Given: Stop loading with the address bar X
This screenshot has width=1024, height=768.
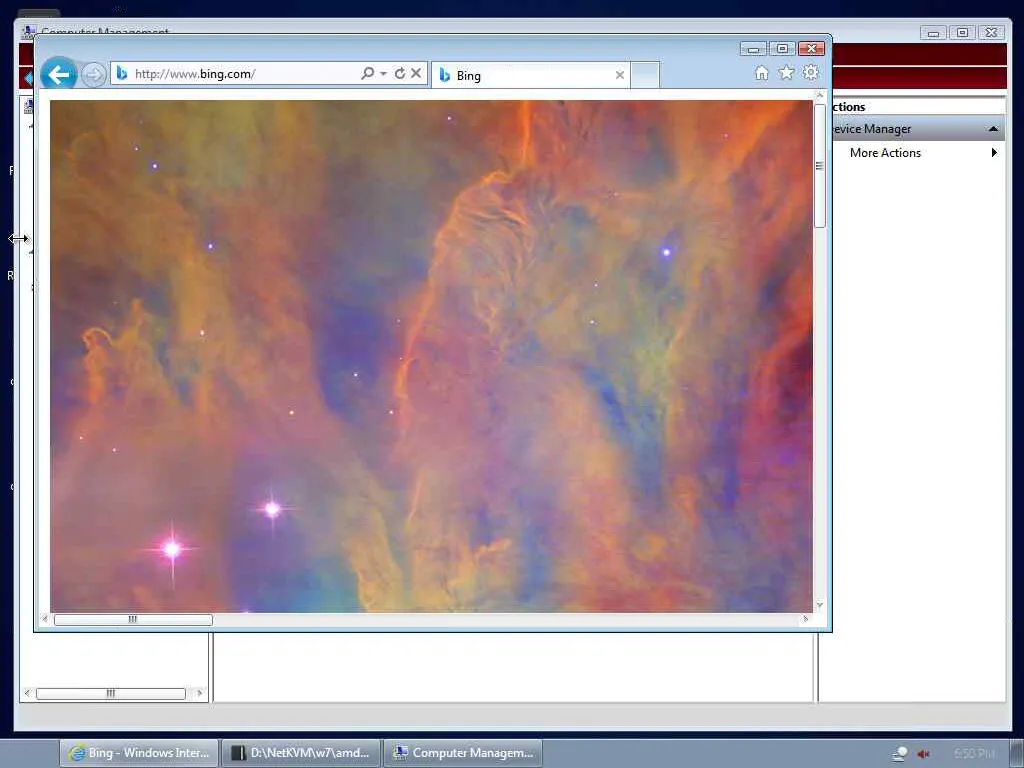Looking at the screenshot, I should click(x=416, y=73).
